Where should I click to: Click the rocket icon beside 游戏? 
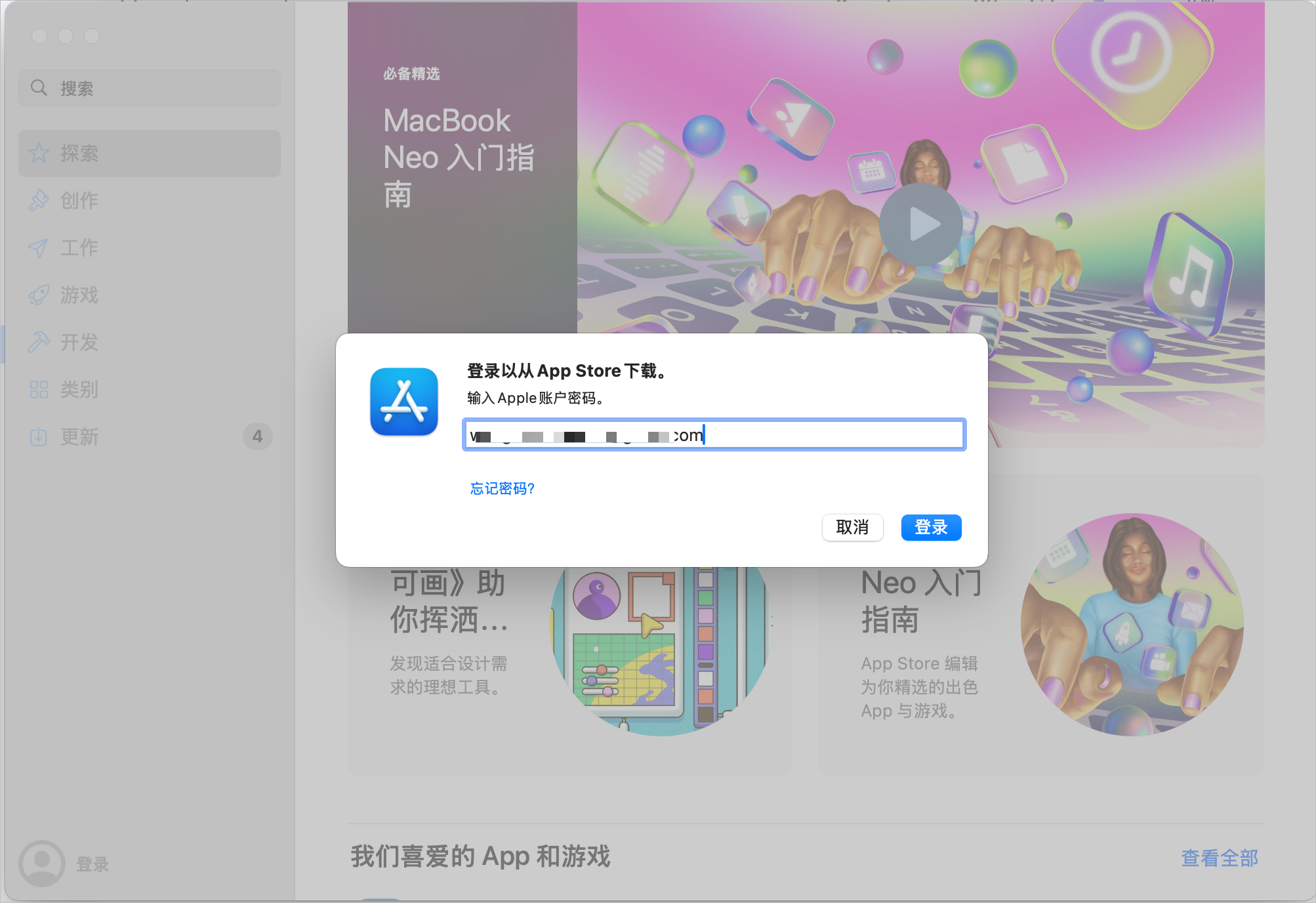[x=39, y=295]
